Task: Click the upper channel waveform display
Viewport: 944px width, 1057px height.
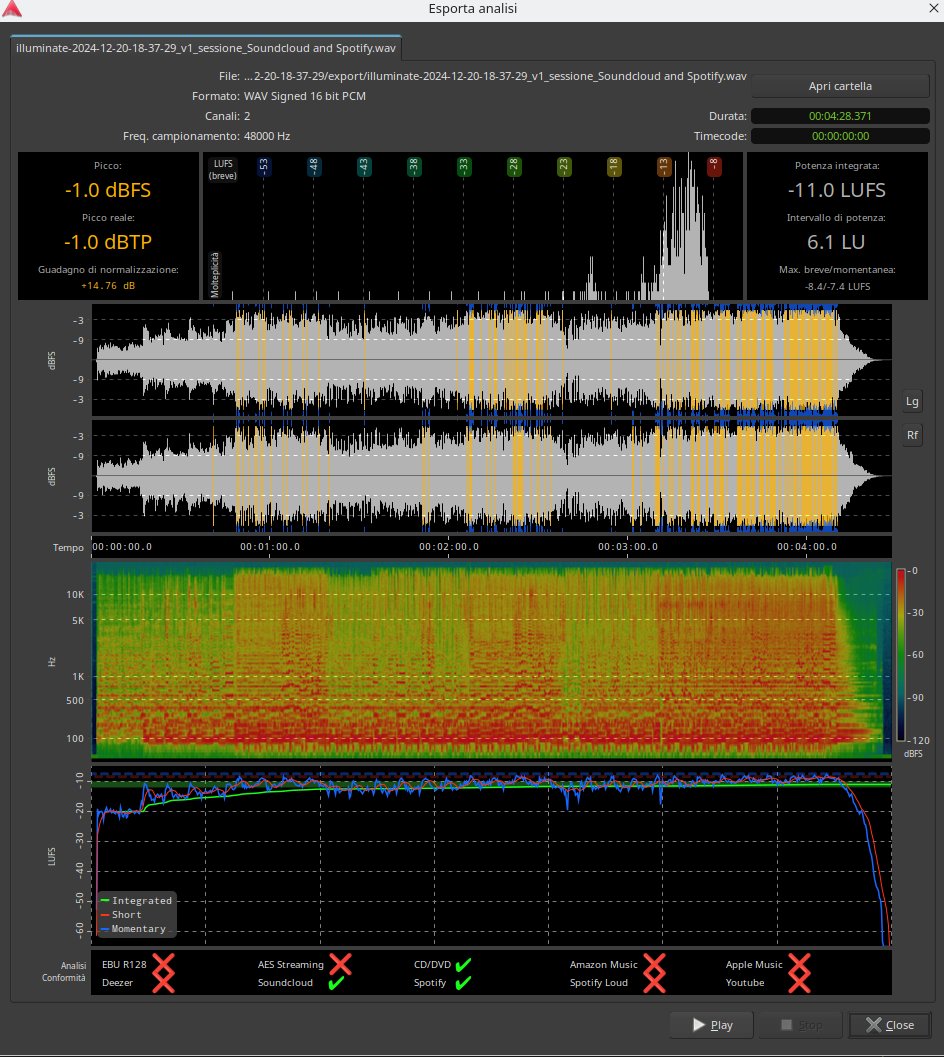Action: pyautogui.click(x=492, y=359)
